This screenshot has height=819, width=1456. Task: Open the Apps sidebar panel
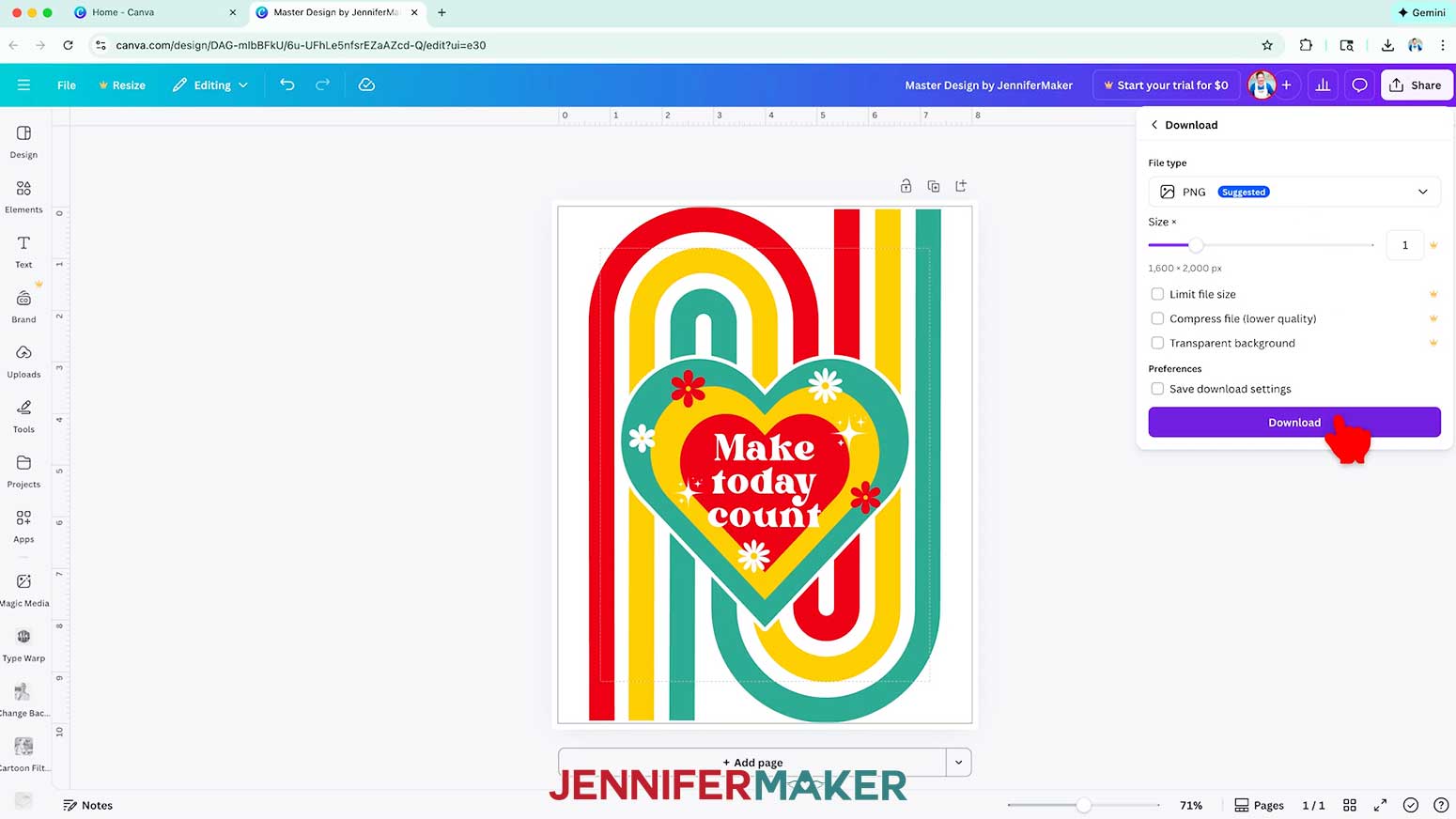pyautogui.click(x=23, y=527)
